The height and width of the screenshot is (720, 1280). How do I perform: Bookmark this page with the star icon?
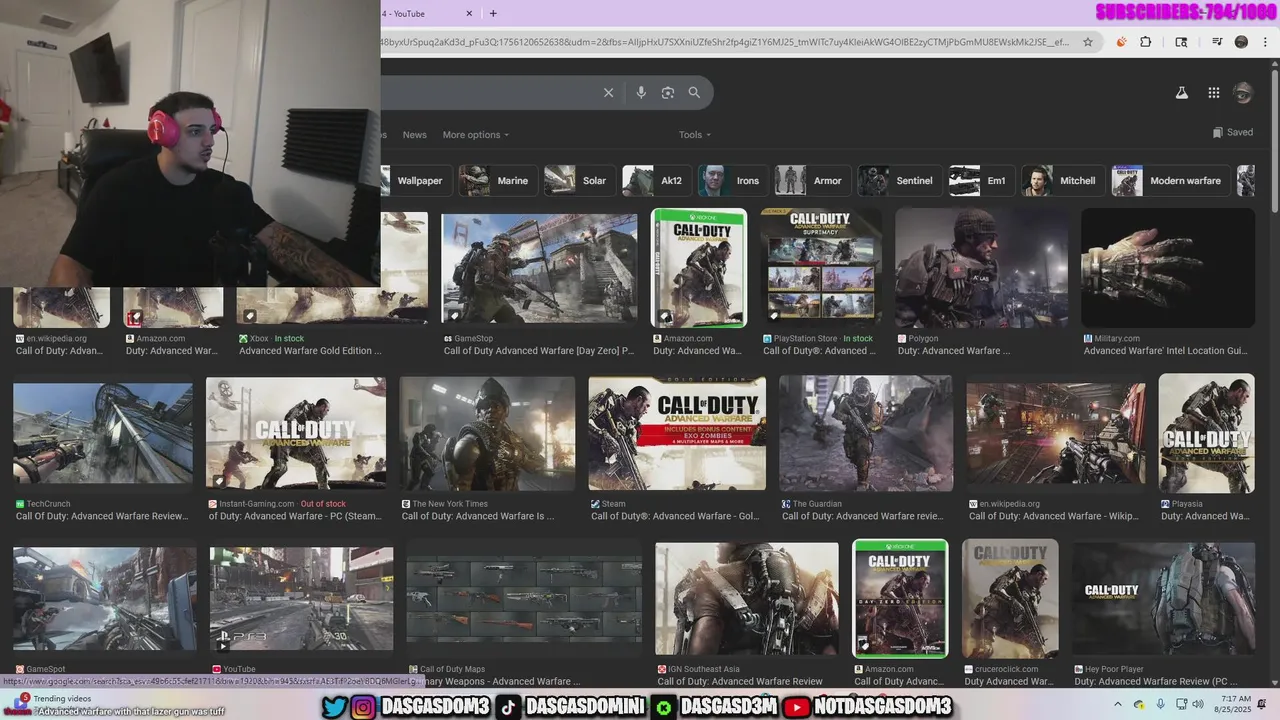pos(1090,42)
